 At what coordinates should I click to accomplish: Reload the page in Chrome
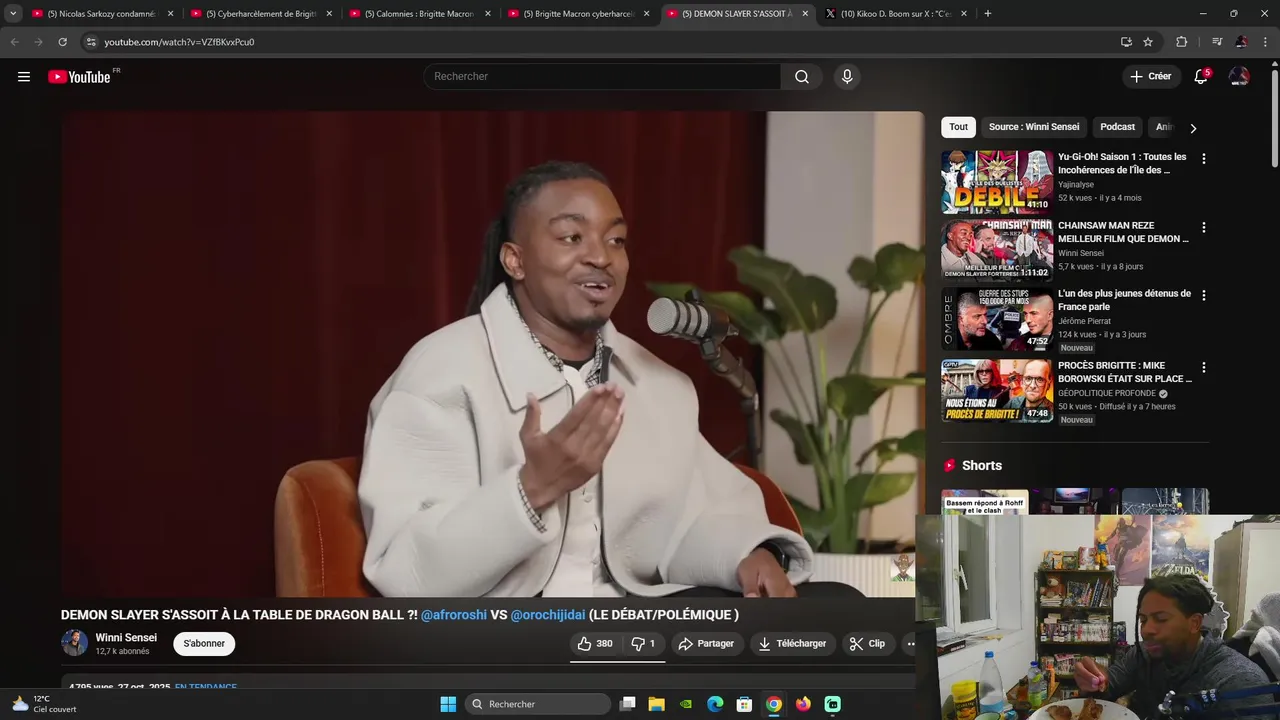coord(62,42)
